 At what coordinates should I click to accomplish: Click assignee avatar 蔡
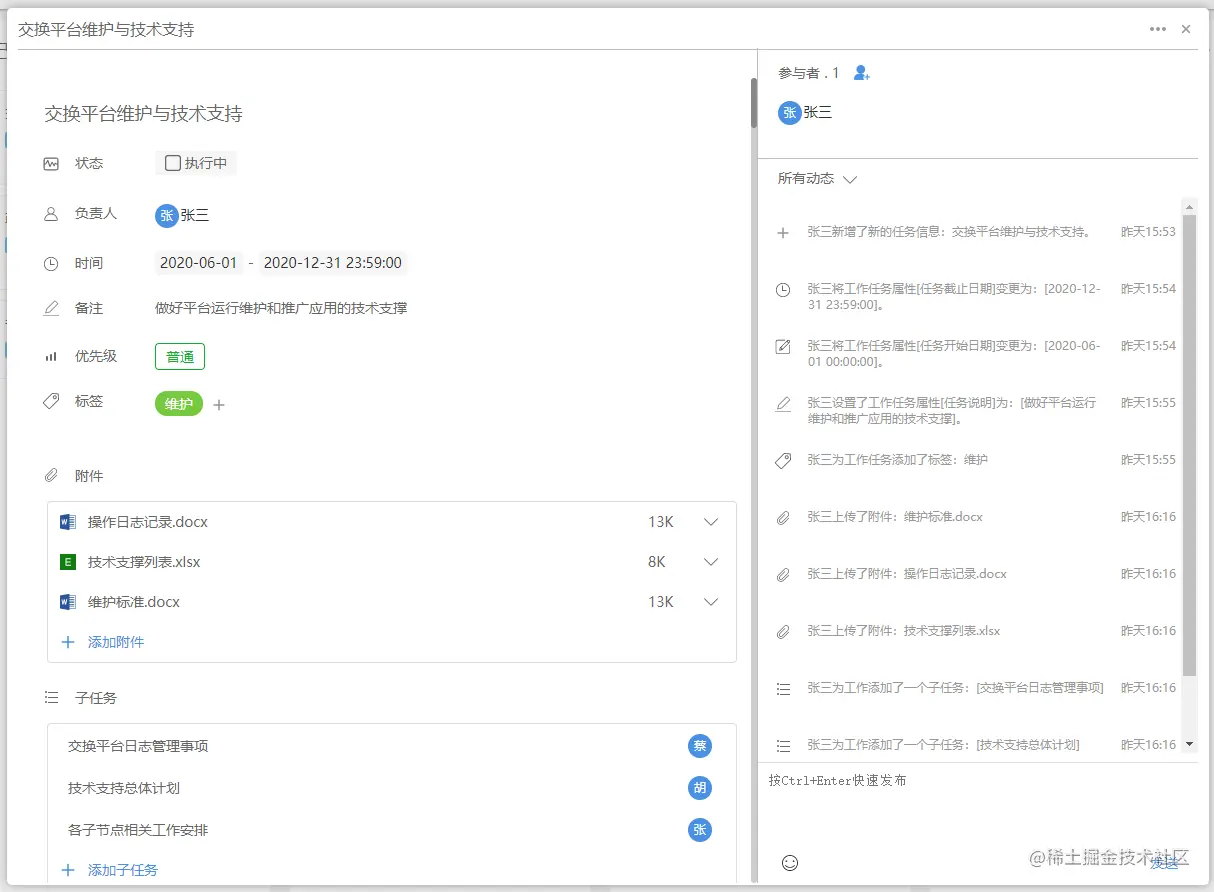[700, 746]
